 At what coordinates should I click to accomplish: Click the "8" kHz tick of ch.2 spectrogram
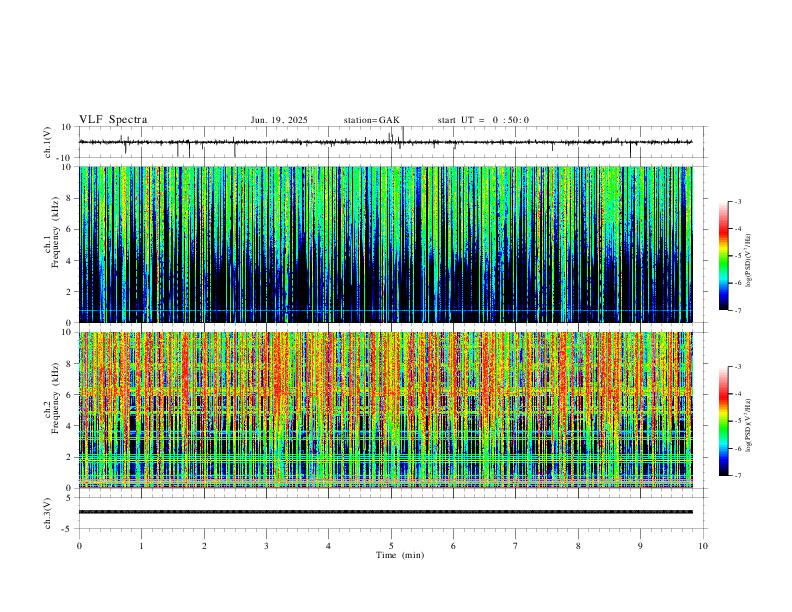[x=69, y=364]
